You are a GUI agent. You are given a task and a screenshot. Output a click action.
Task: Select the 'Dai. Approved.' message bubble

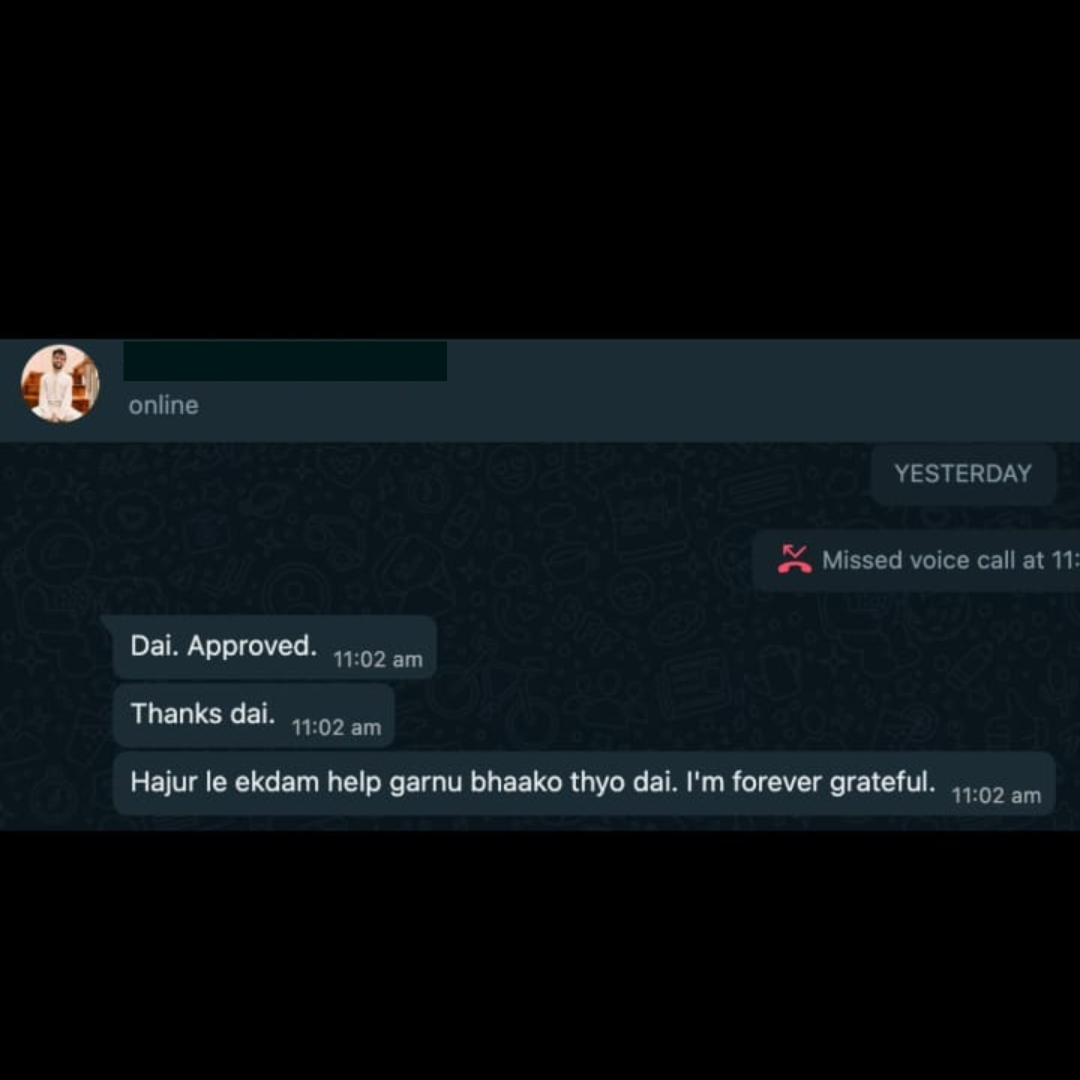(274, 647)
